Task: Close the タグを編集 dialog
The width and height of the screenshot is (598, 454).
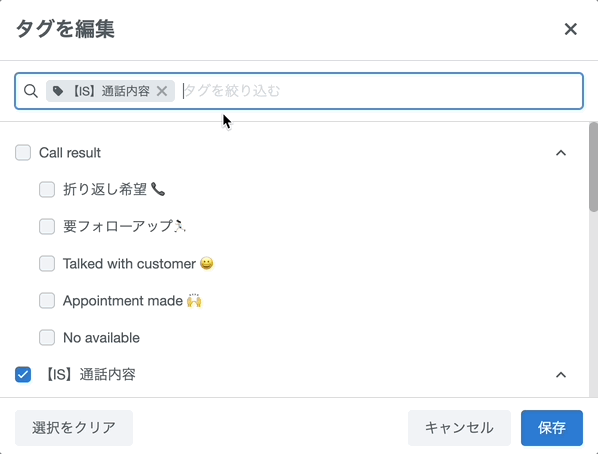Action: [x=570, y=29]
